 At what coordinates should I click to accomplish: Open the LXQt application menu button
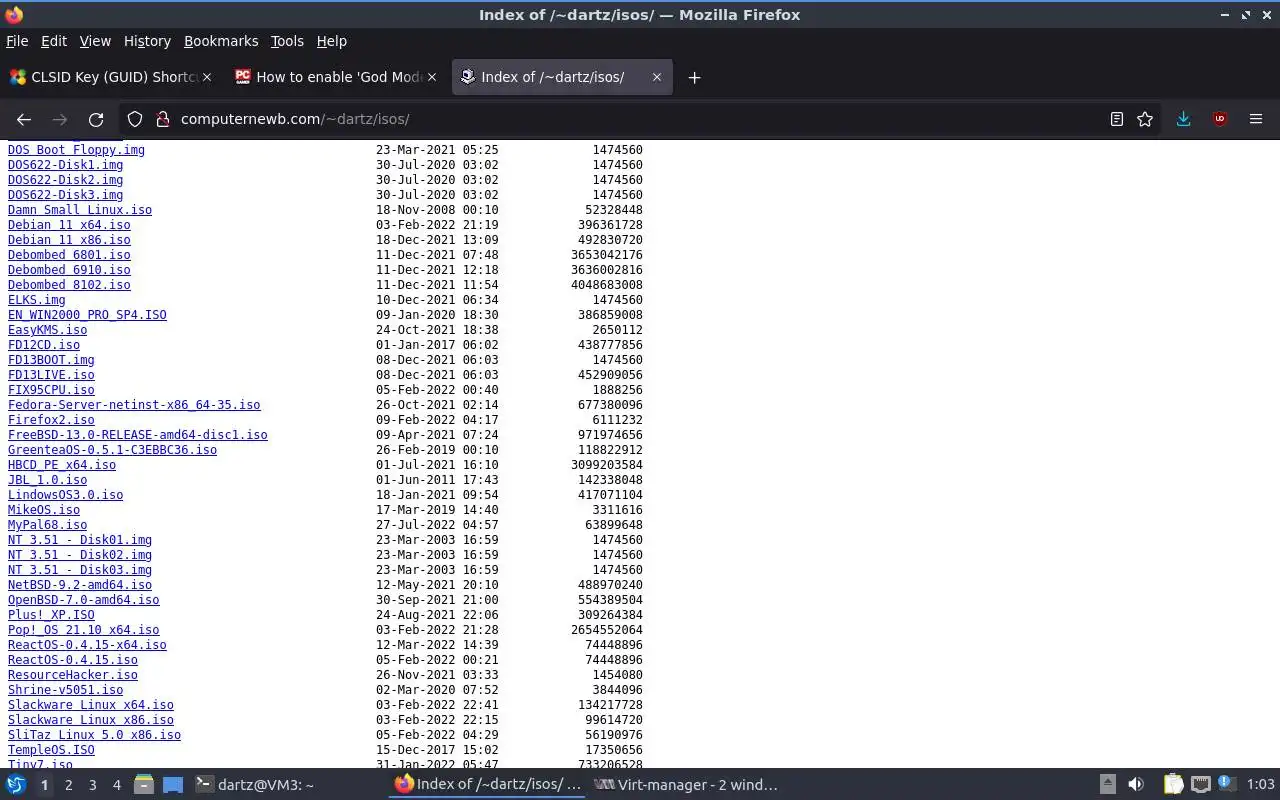16,785
